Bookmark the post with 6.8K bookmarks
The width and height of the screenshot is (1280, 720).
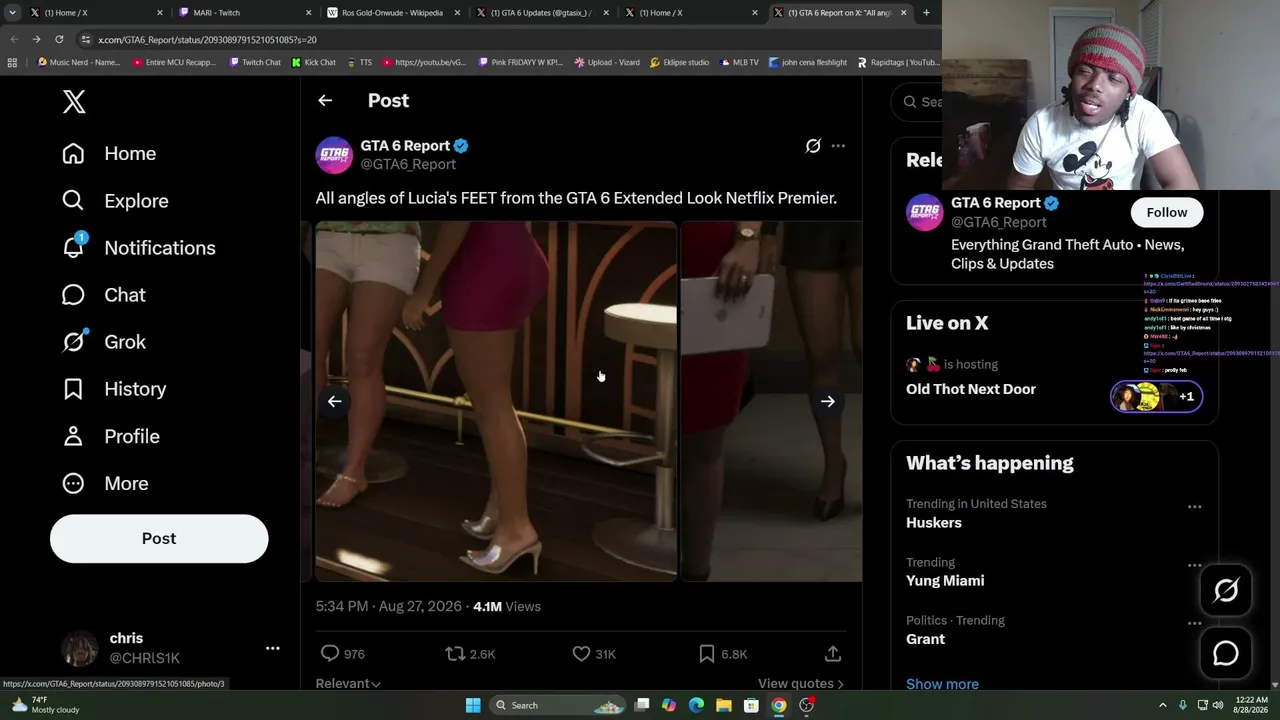[x=707, y=653]
